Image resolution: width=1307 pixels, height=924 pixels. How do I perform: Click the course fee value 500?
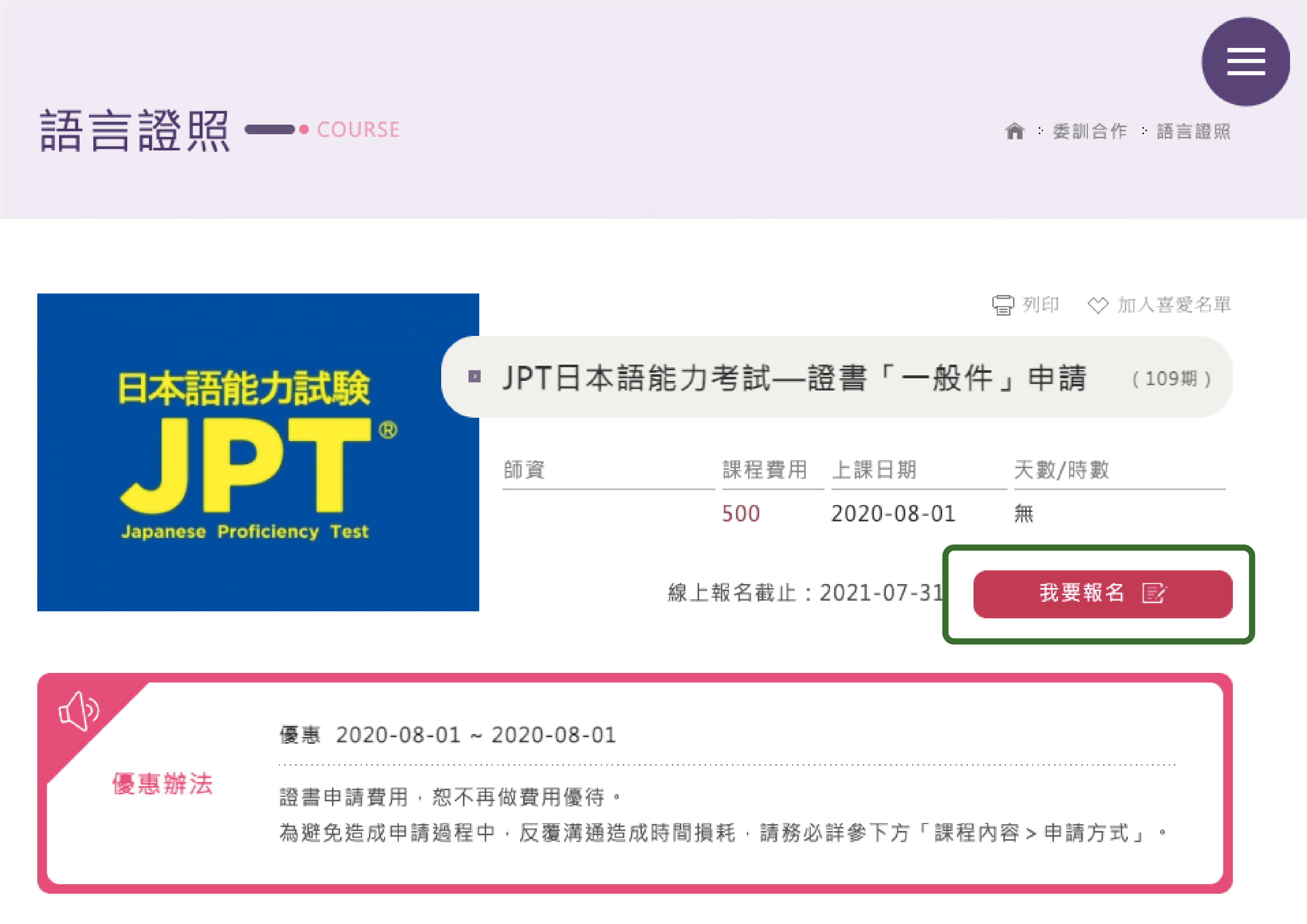click(x=741, y=514)
